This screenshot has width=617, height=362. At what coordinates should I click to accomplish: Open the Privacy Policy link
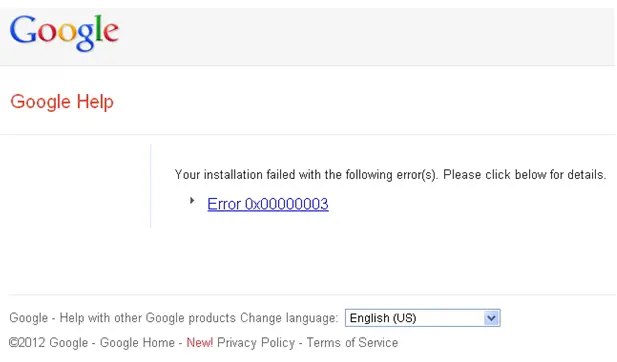256,343
